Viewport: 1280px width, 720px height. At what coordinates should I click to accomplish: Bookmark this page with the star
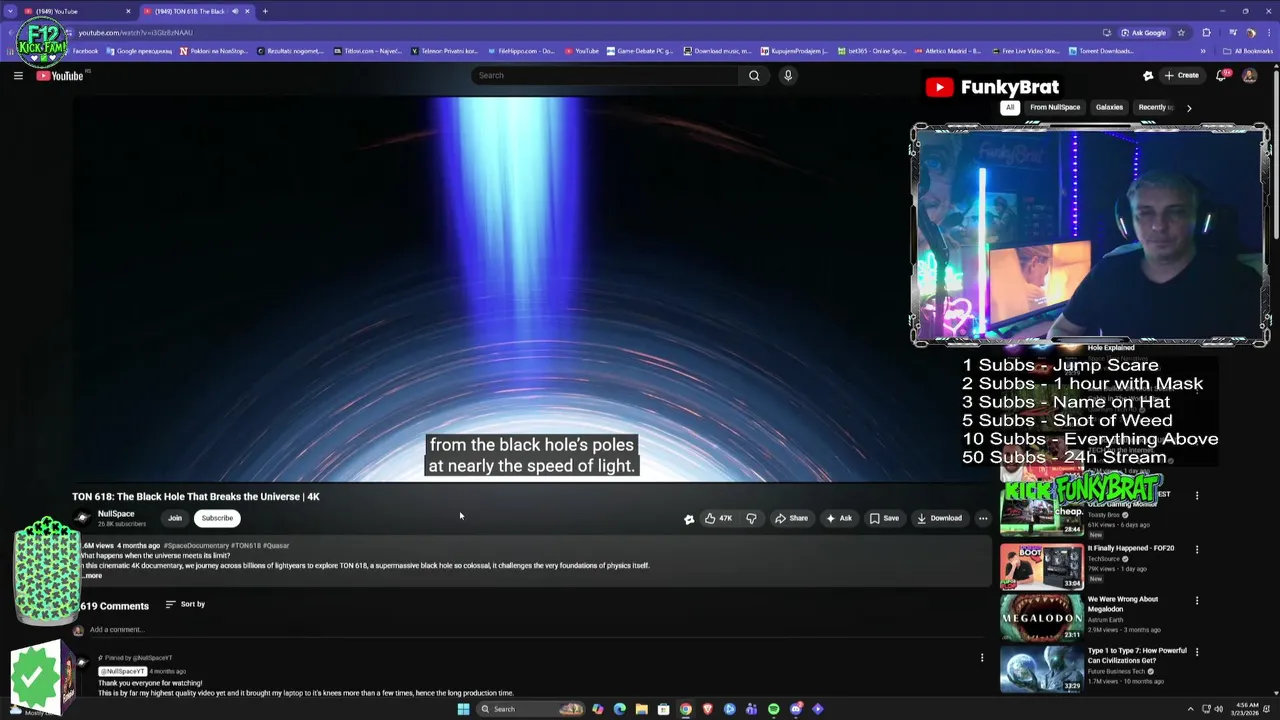(1181, 32)
